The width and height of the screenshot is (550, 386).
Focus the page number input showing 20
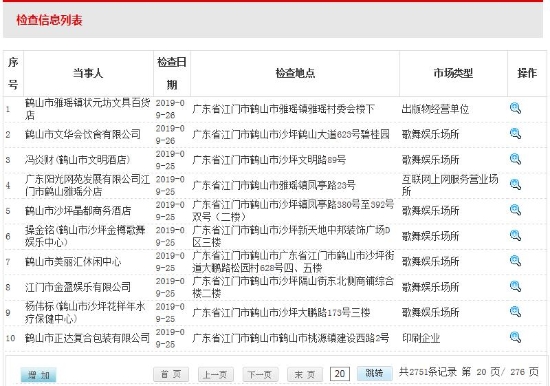(x=340, y=374)
